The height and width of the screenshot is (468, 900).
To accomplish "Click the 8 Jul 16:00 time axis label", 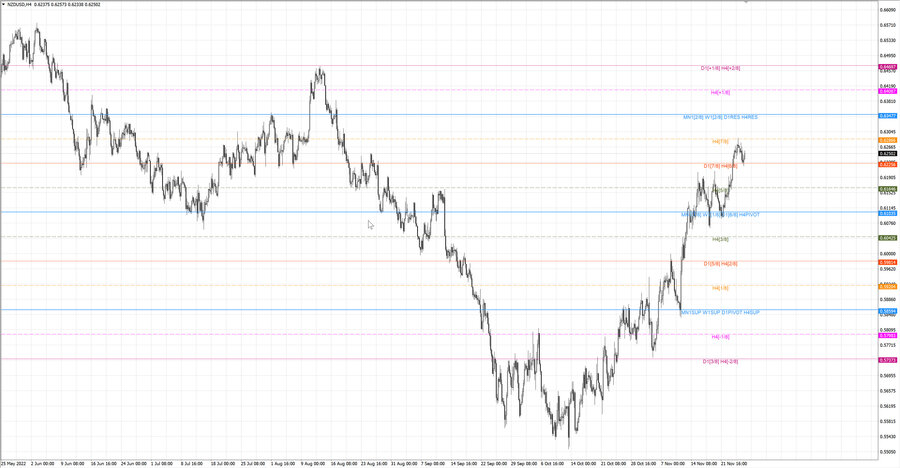I will [x=192, y=463].
